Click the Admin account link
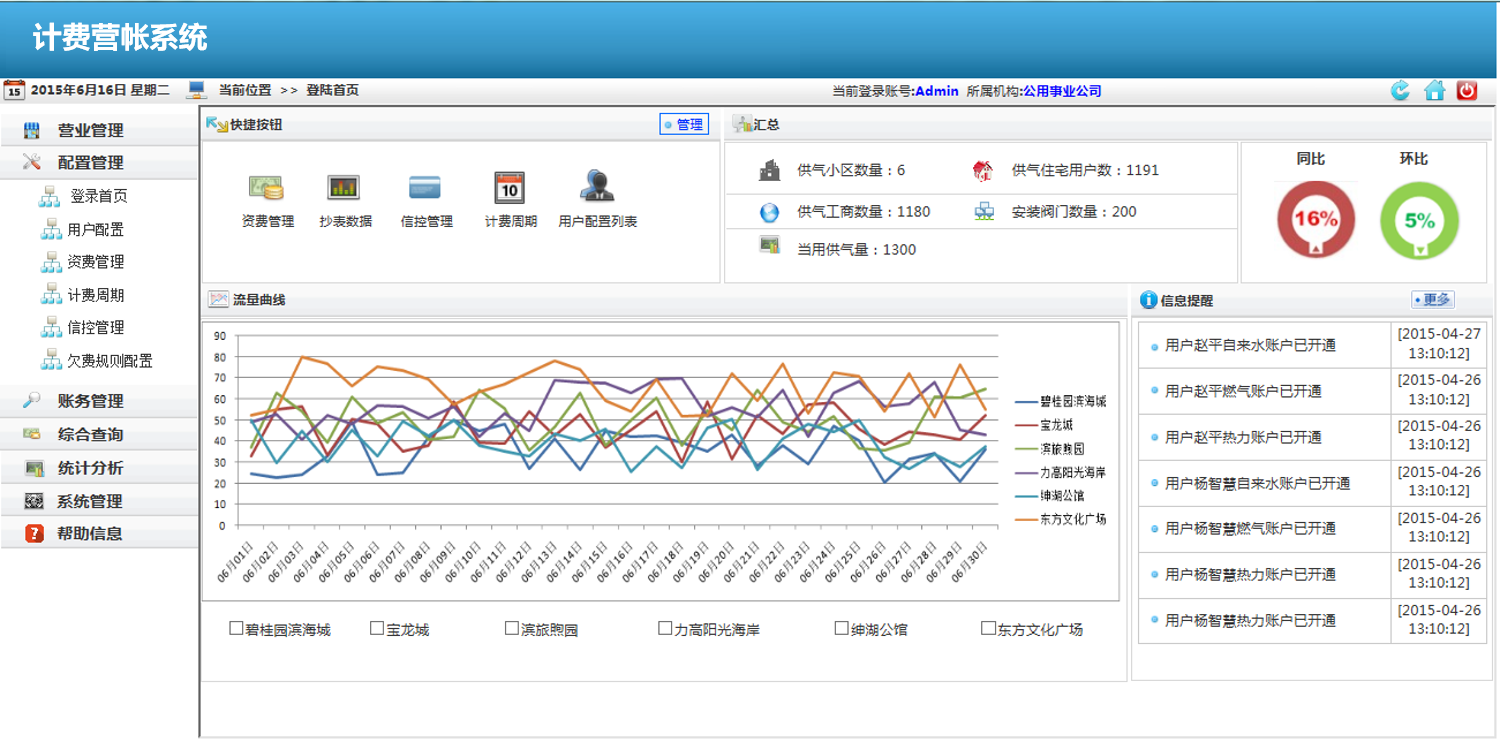 tap(937, 91)
